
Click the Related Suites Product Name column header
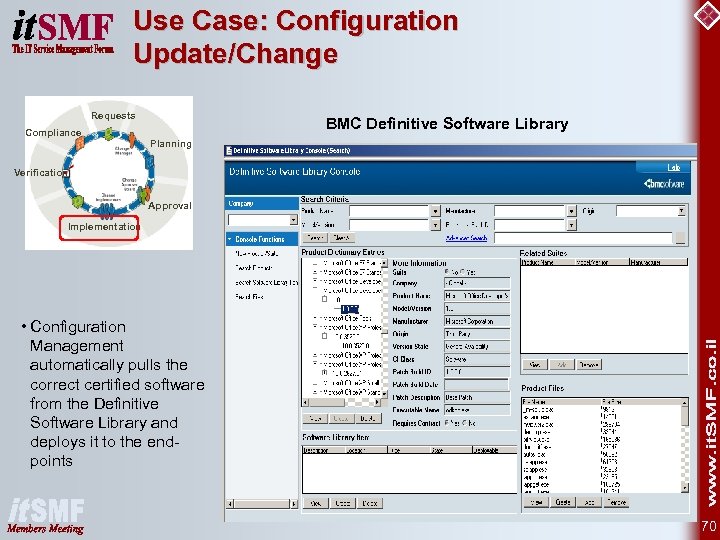(x=548, y=262)
